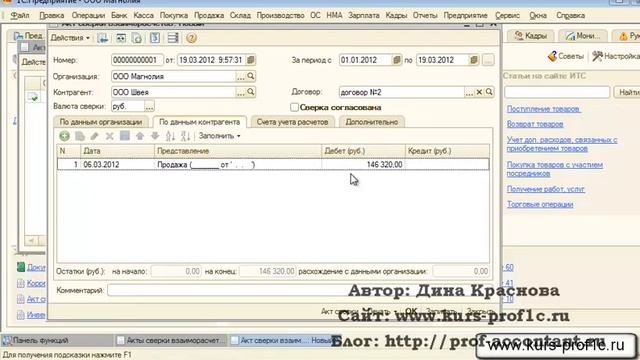
Task: Click sort descending icon
Action: (185, 136)
